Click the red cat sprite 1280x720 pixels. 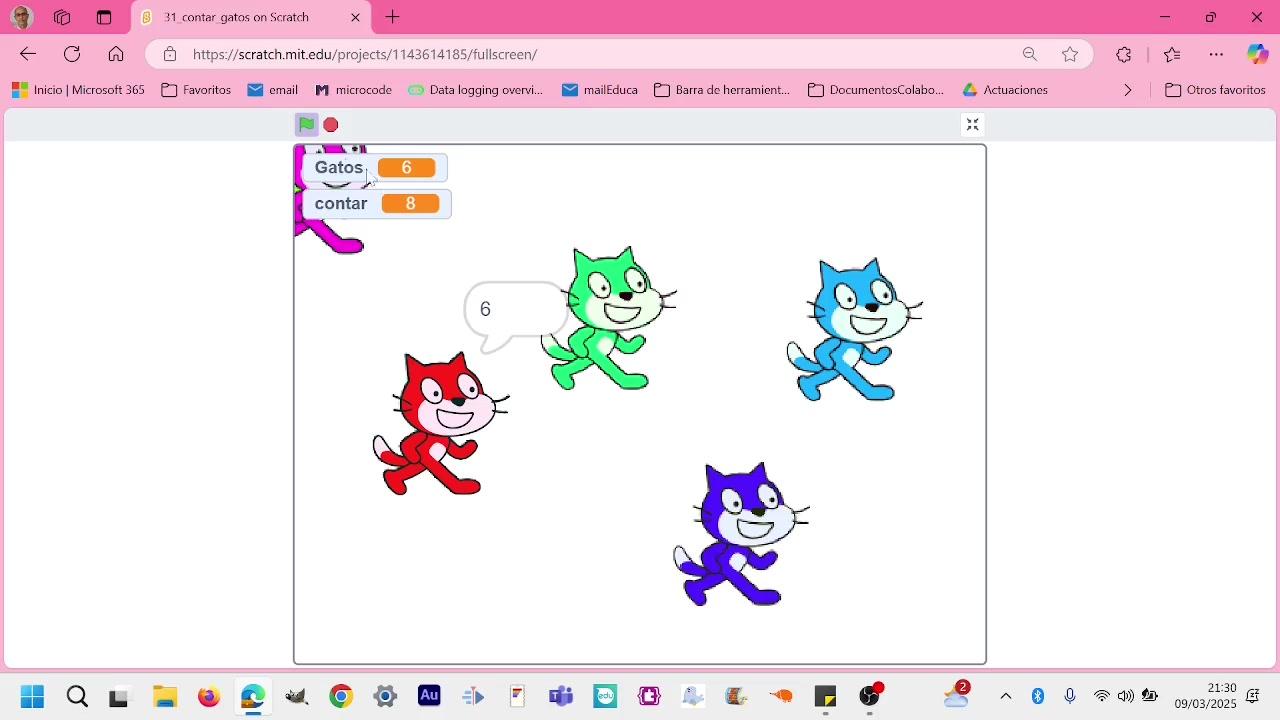[440, 423]
